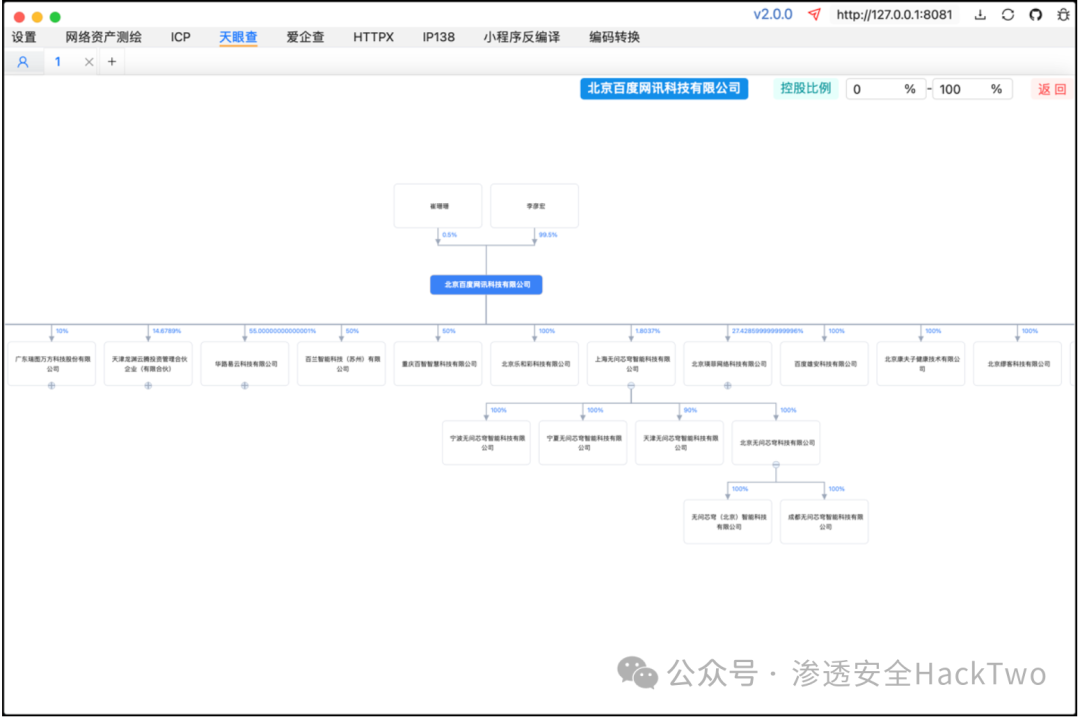Select the 无问芯穹（北京）智能科技有限公司 card

pyautogui.click(x=727, y=521)
